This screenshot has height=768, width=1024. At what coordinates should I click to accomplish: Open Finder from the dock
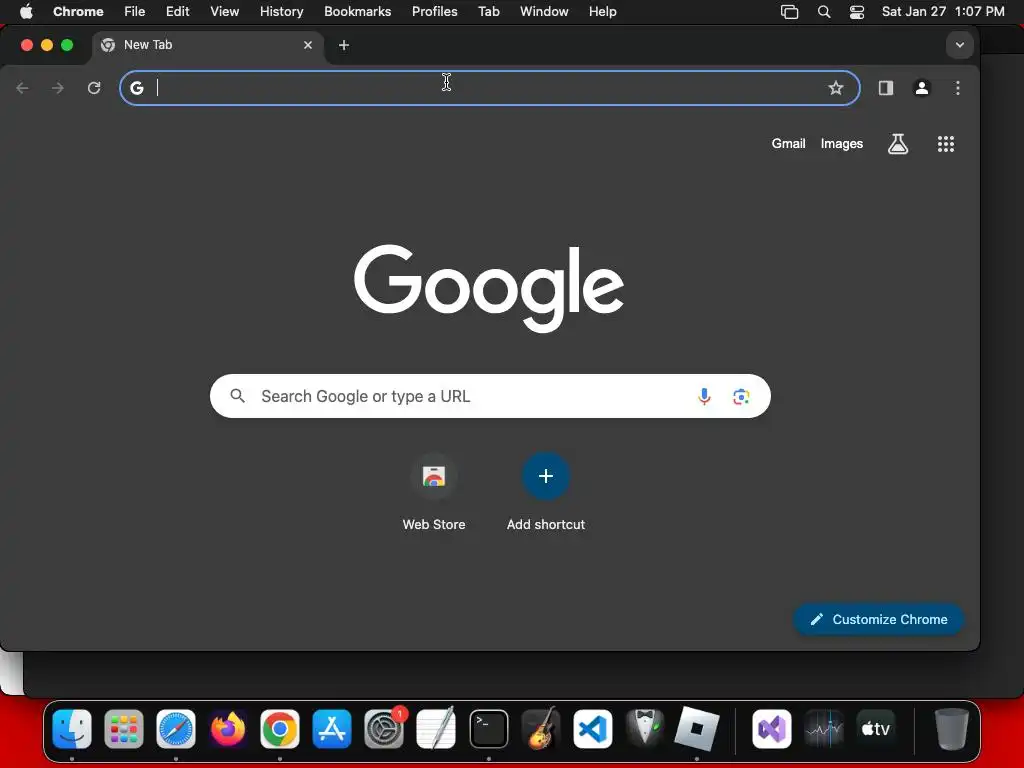point(72,729)
